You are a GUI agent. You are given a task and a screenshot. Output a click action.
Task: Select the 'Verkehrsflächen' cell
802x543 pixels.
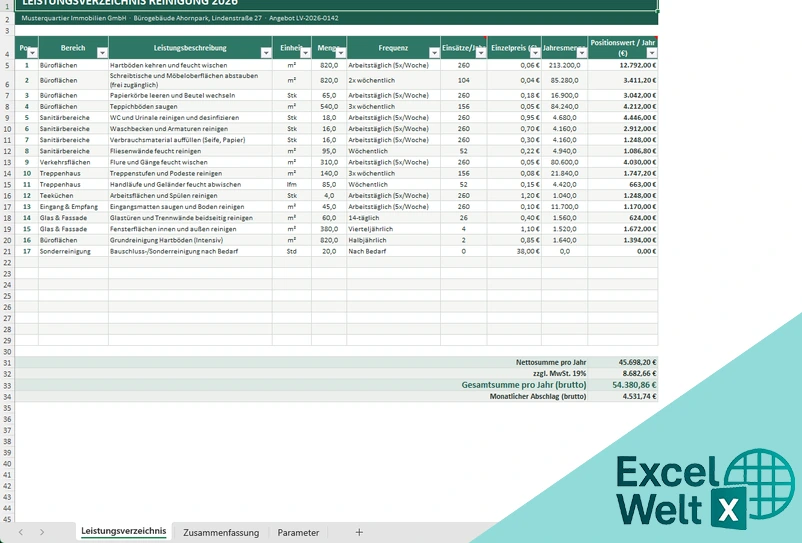pos(73,163)
